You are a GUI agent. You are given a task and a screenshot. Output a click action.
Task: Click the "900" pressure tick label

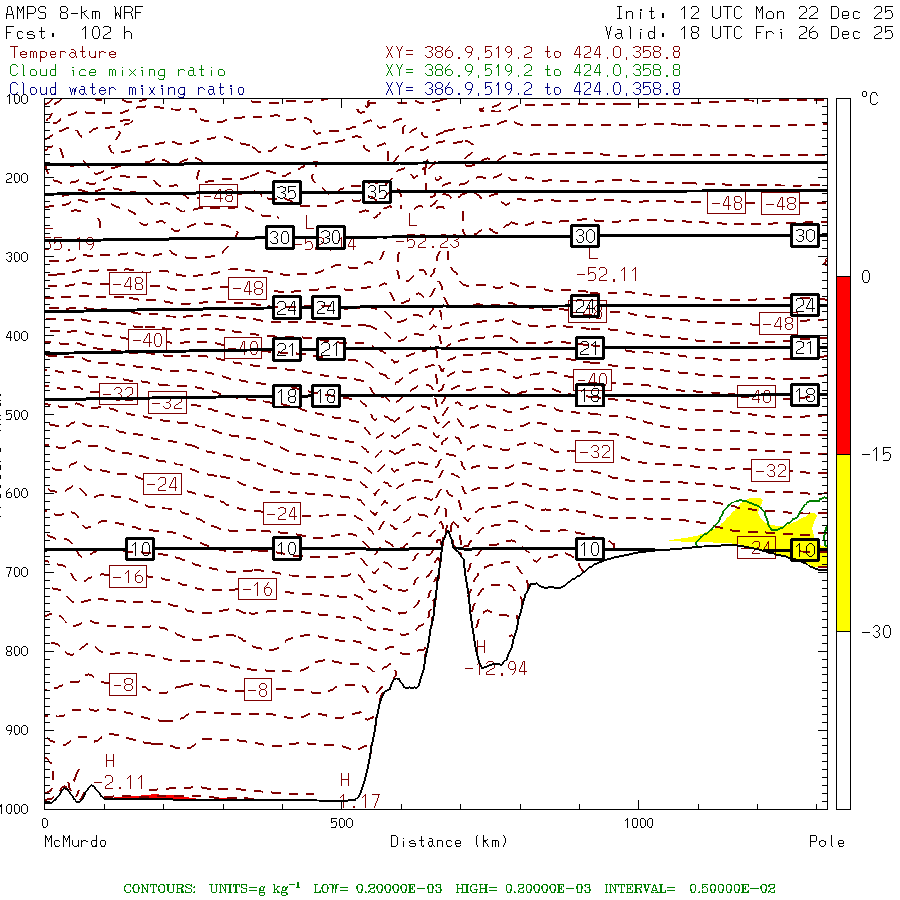(x=17, y=730)
